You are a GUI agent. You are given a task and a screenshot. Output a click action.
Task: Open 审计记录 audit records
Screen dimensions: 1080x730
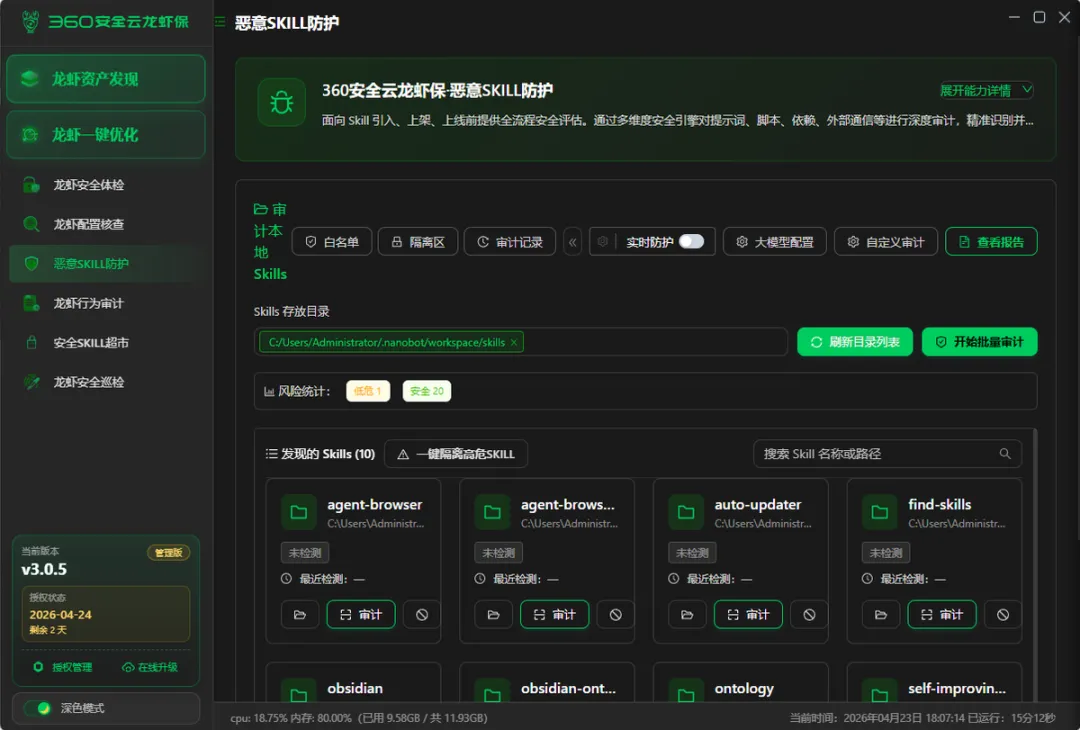(x=510, y=242)
